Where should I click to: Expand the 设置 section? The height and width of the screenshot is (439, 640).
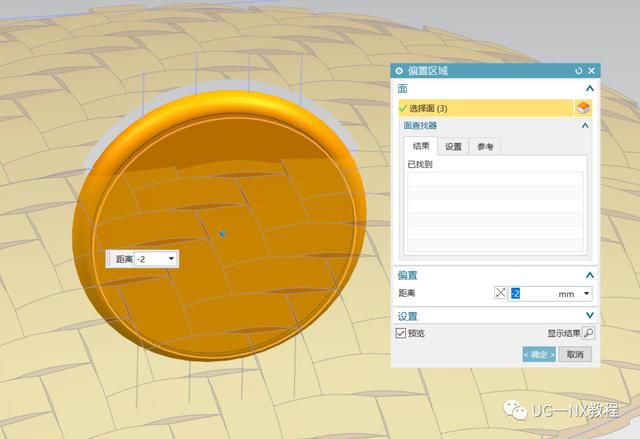tap(589, 315)
